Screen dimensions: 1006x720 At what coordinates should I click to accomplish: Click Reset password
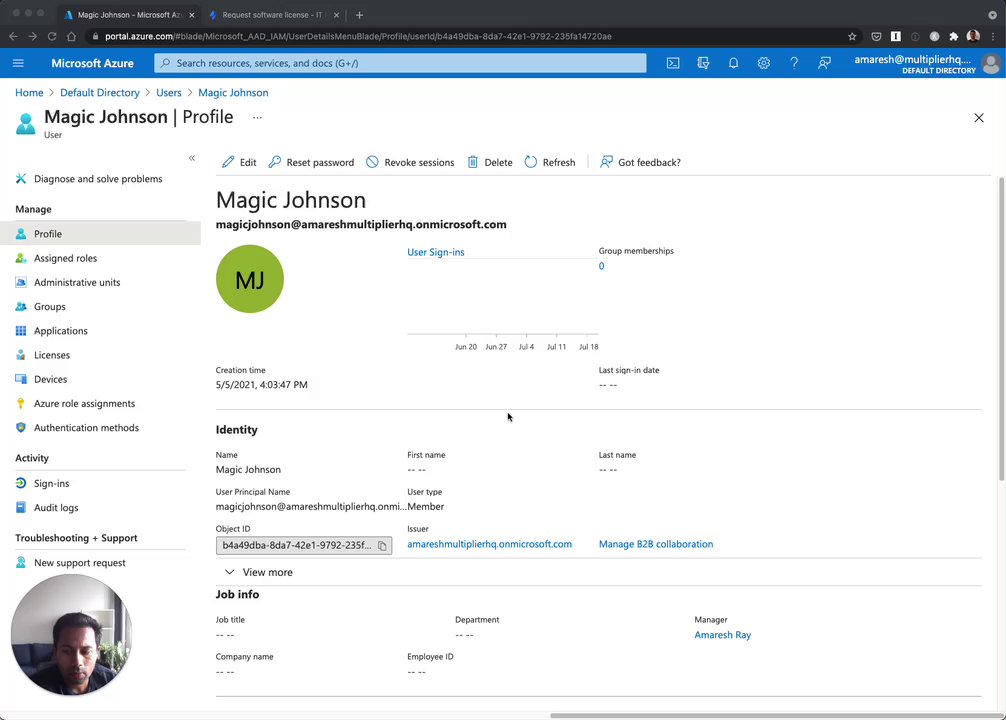pyautogui.click(x=311, y=162)
